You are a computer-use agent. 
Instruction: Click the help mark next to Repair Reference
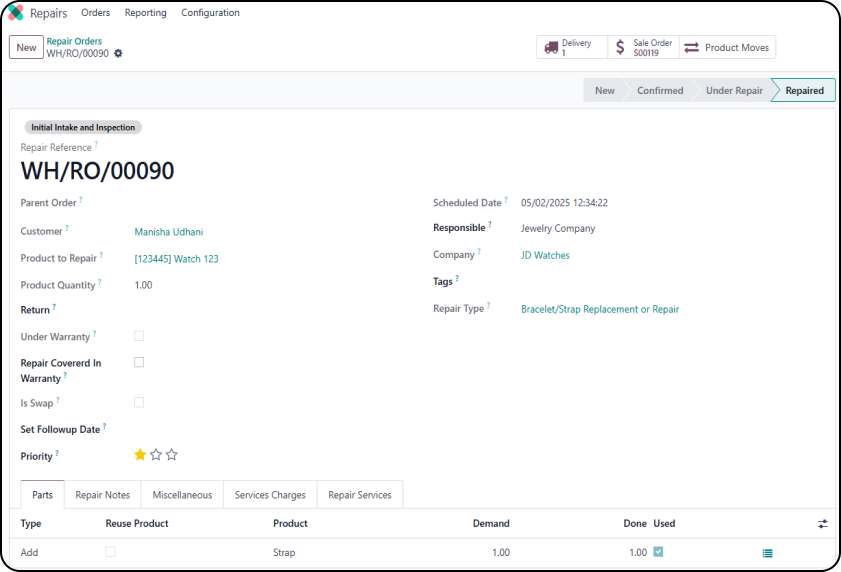(x=96, y=144)
